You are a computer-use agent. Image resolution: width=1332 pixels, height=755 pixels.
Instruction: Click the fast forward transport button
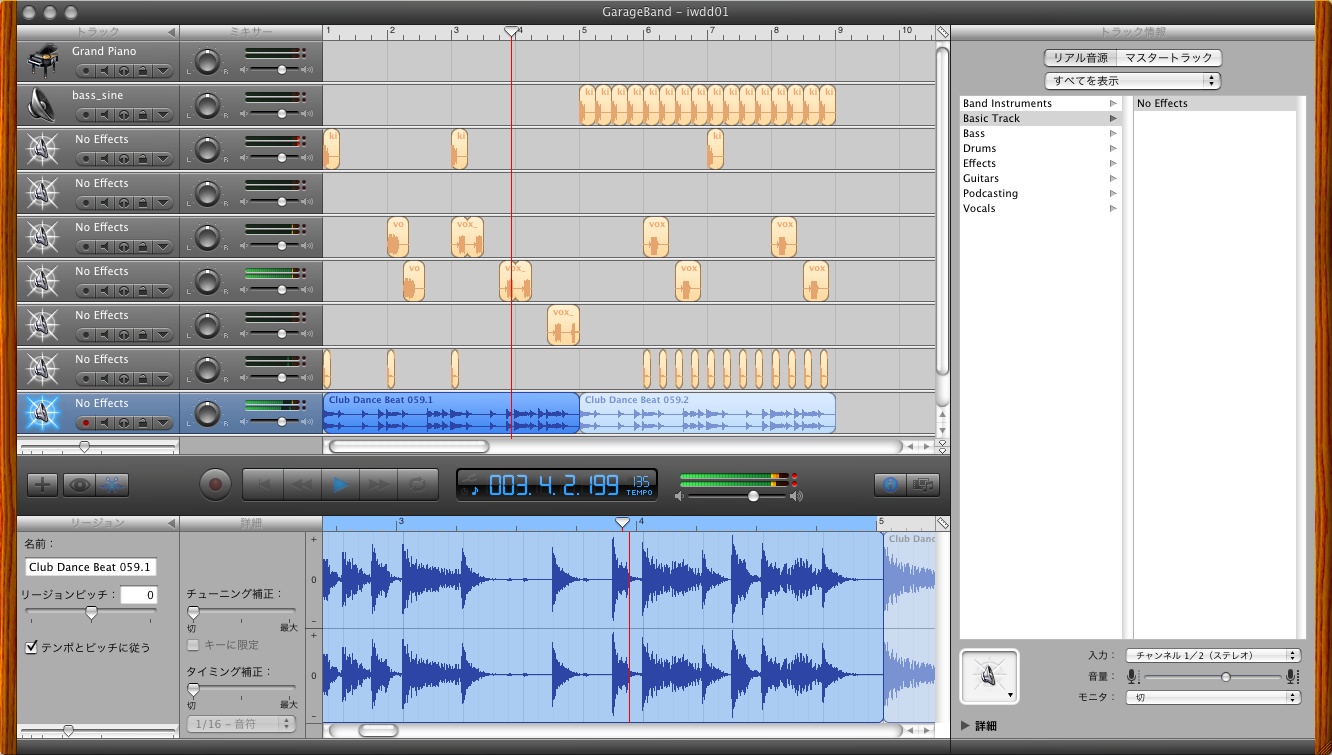(x=379, y=485)
